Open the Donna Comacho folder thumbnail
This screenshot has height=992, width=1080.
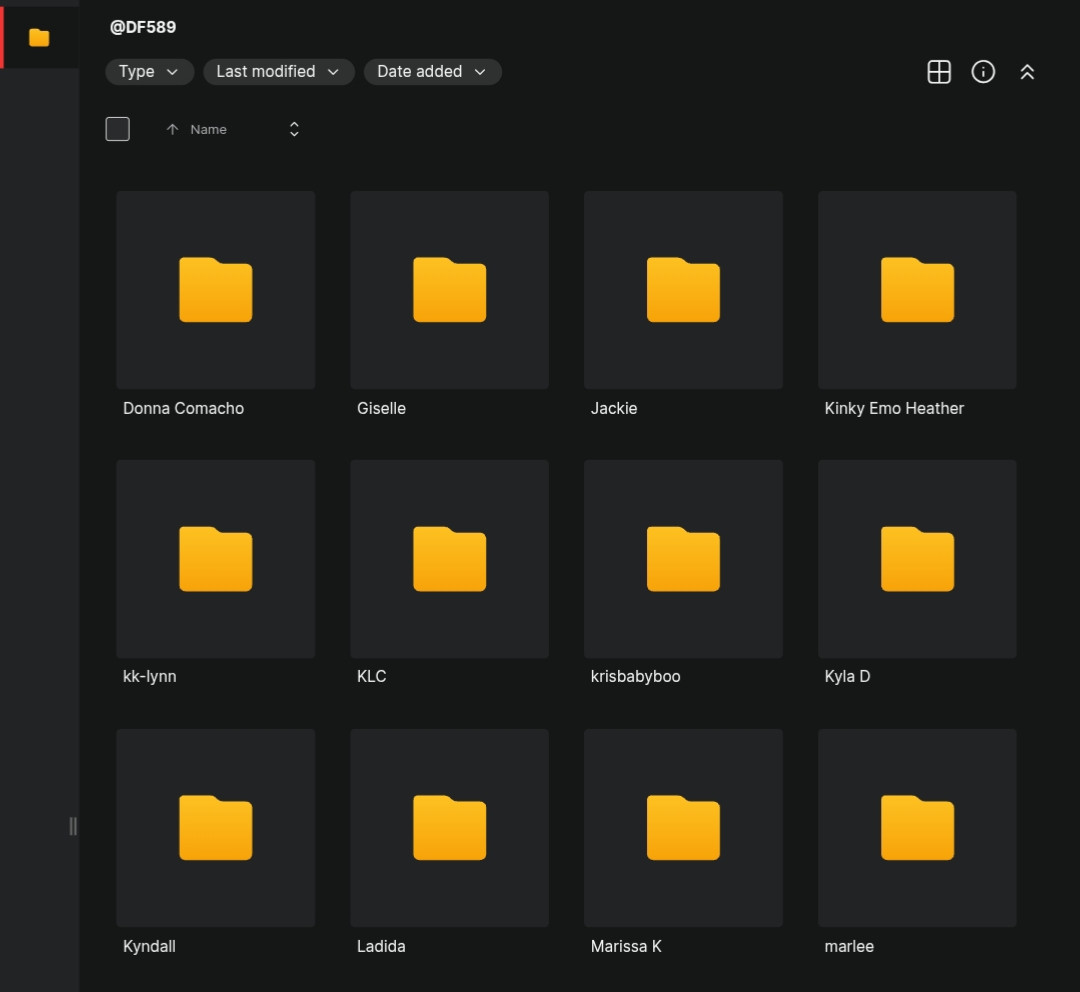(x=216, y=290)
